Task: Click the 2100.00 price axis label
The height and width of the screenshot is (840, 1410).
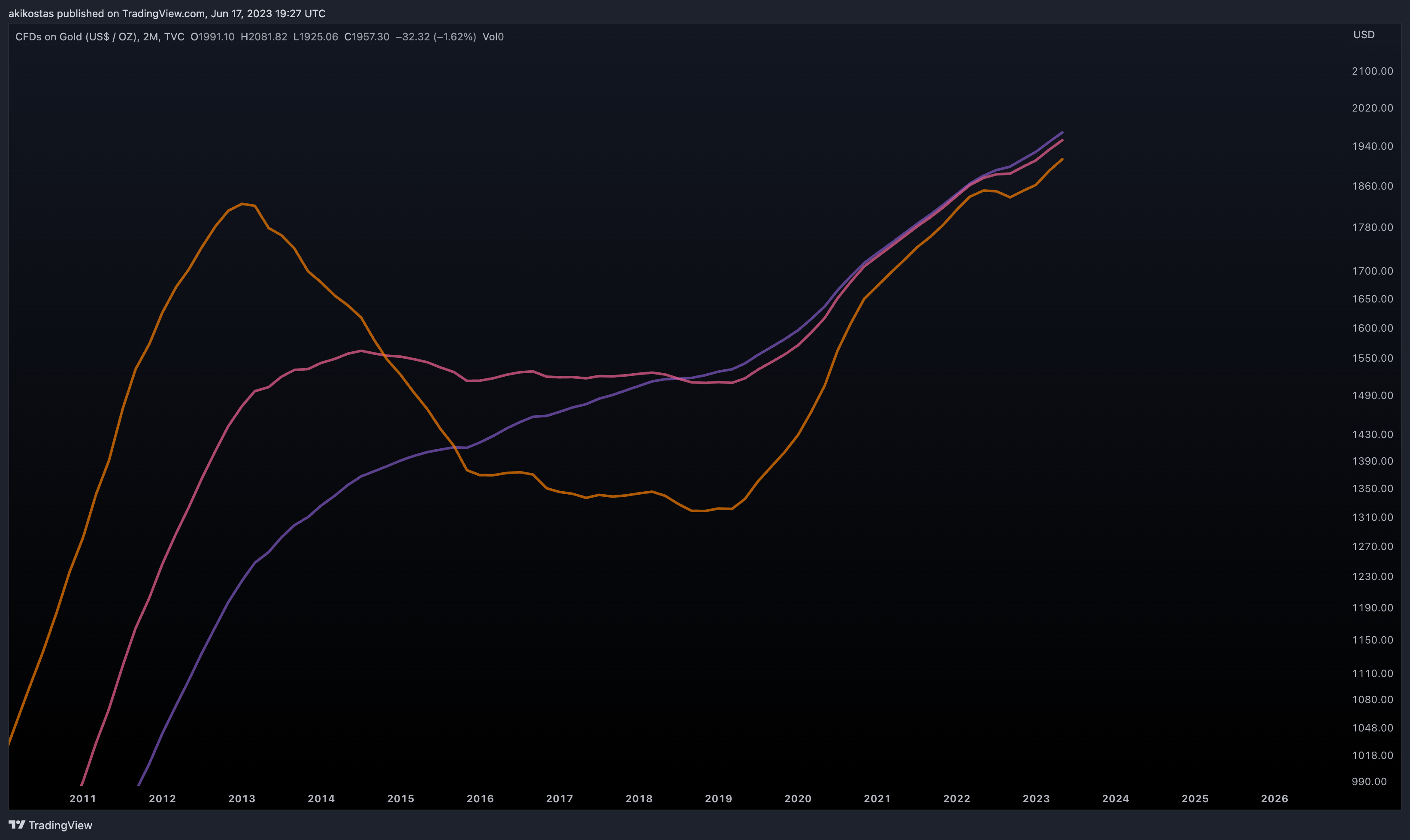Action: pos(1373,71)
